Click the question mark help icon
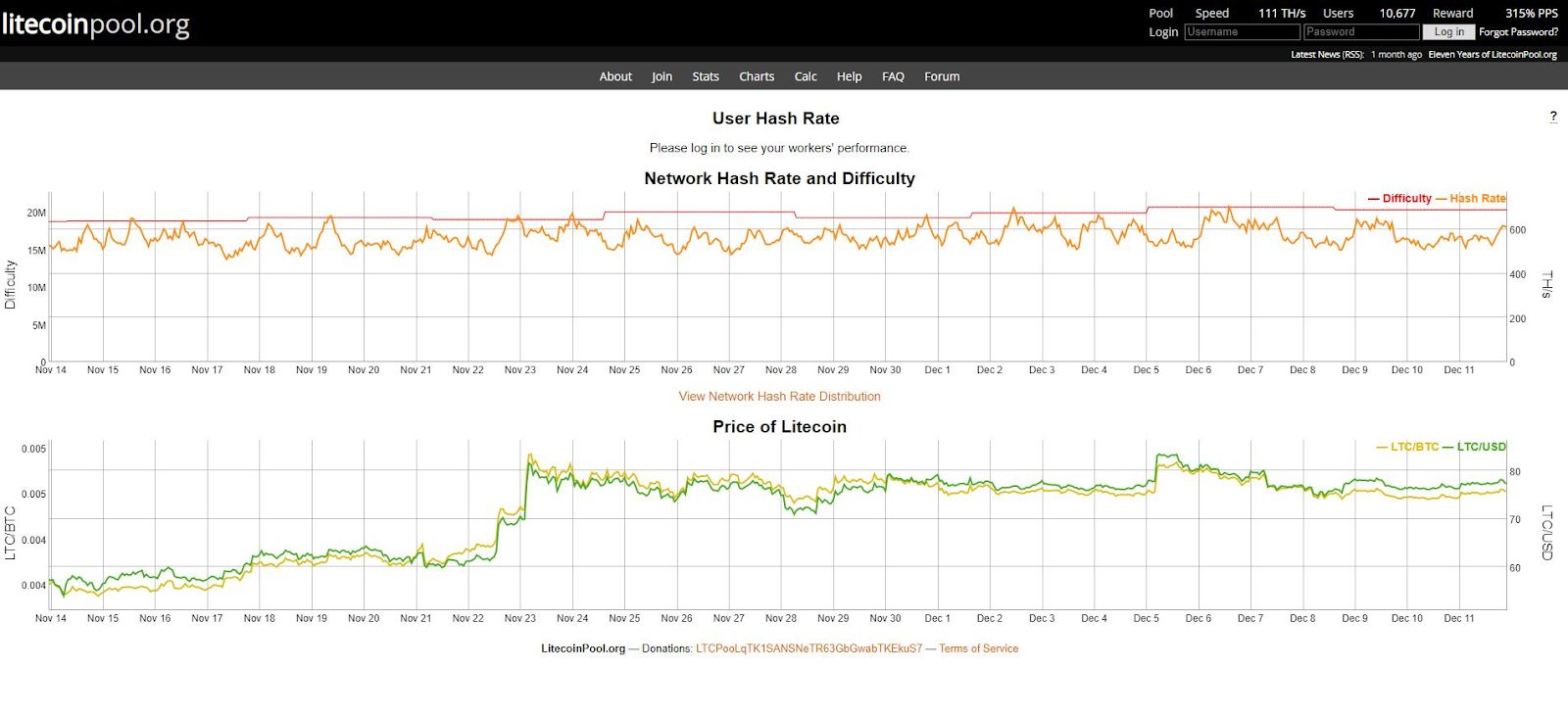 coord(1553,117)
